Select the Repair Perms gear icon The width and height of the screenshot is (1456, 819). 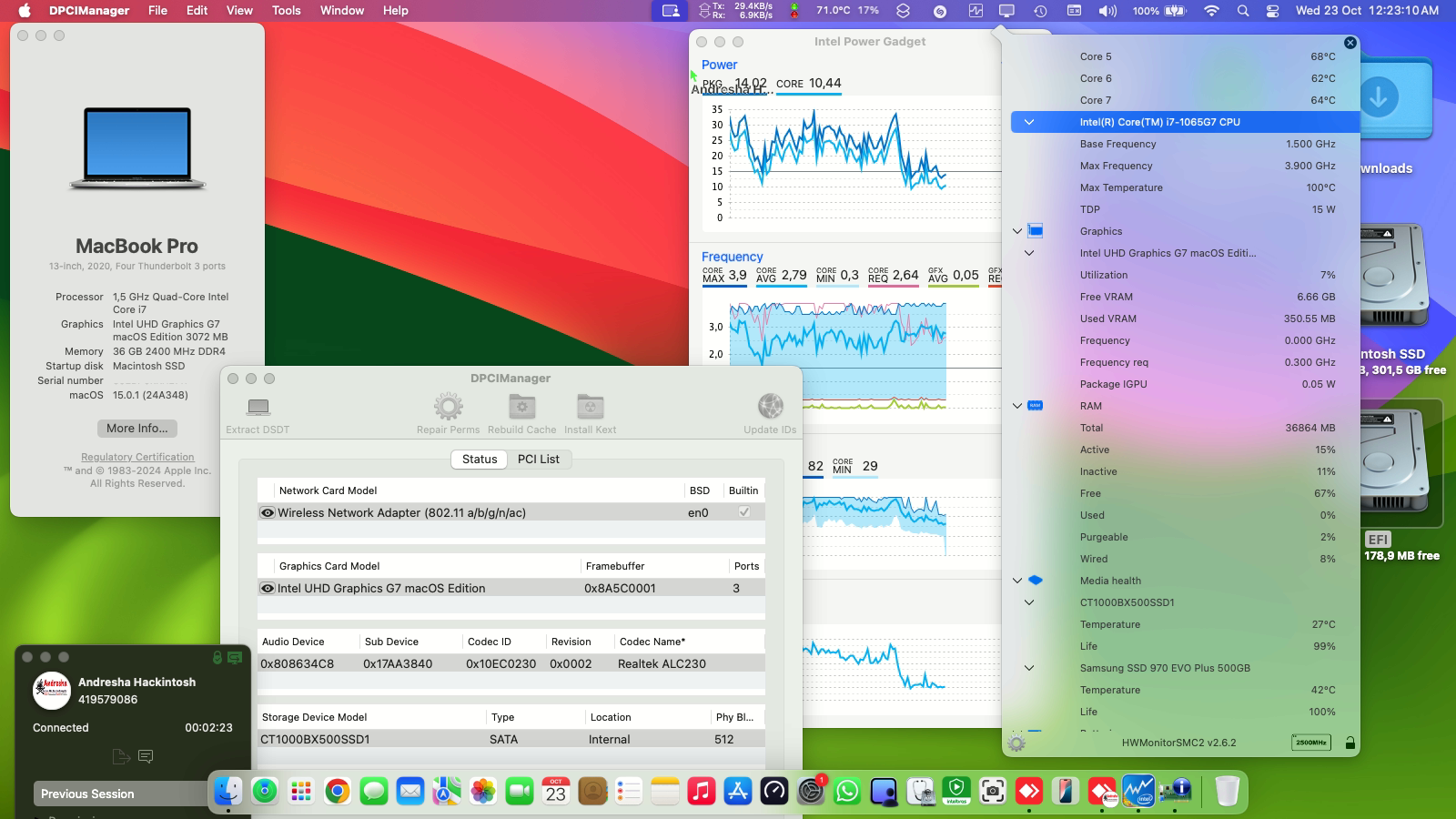(448, 408)
